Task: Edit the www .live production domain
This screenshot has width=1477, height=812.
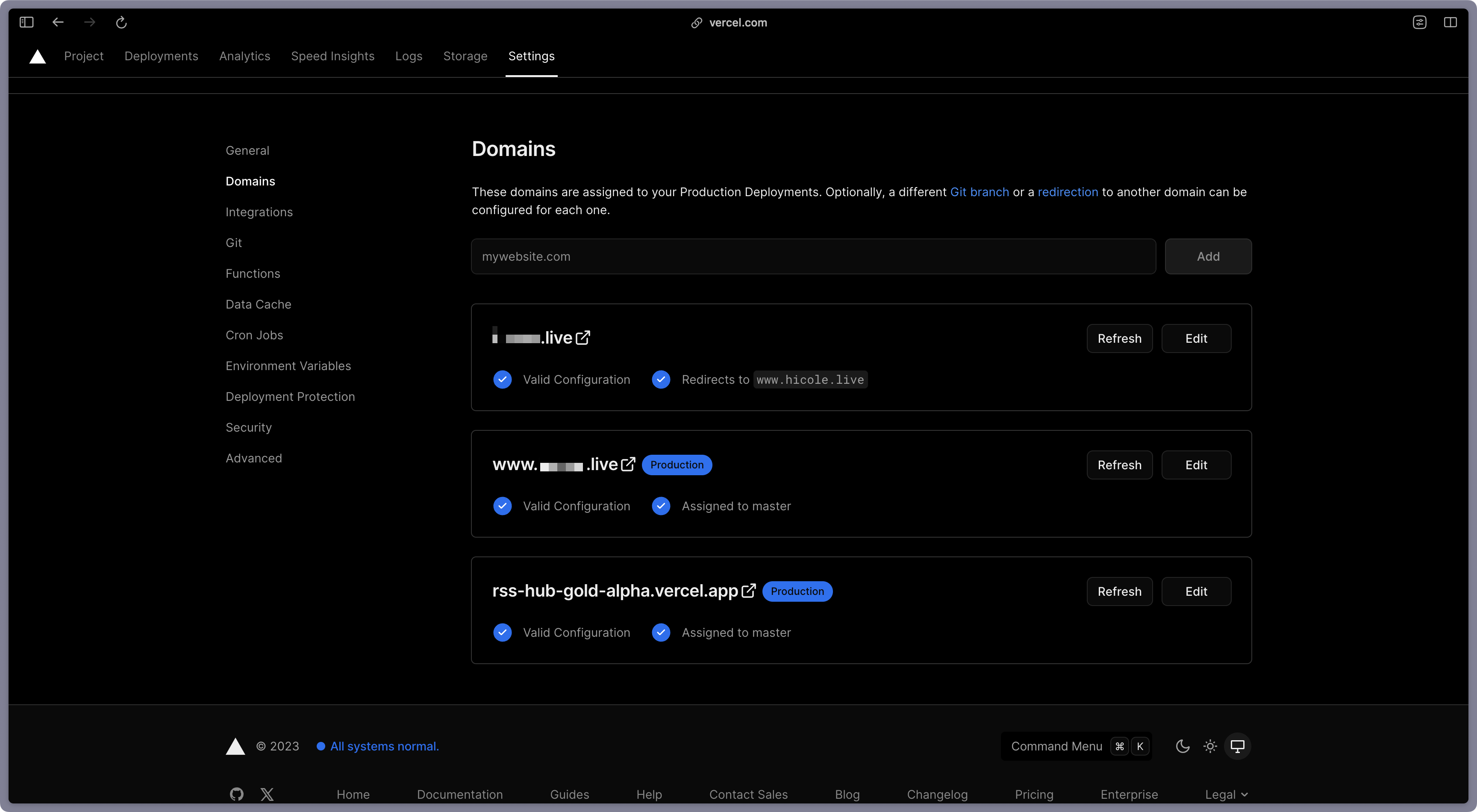Action: (x=1197, y=465)
